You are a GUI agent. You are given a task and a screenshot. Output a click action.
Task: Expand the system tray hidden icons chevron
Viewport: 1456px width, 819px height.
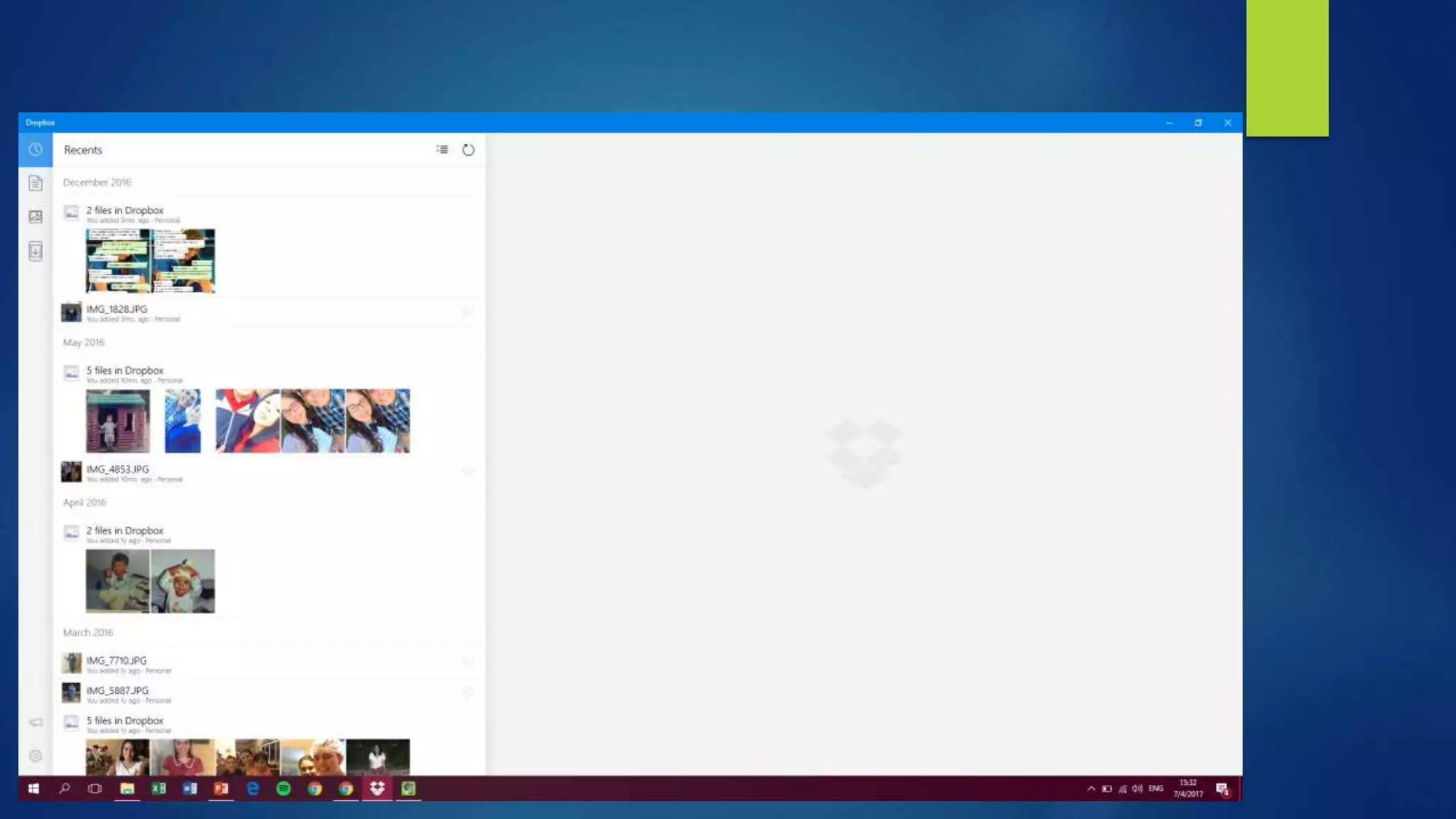pos(1091,788)
